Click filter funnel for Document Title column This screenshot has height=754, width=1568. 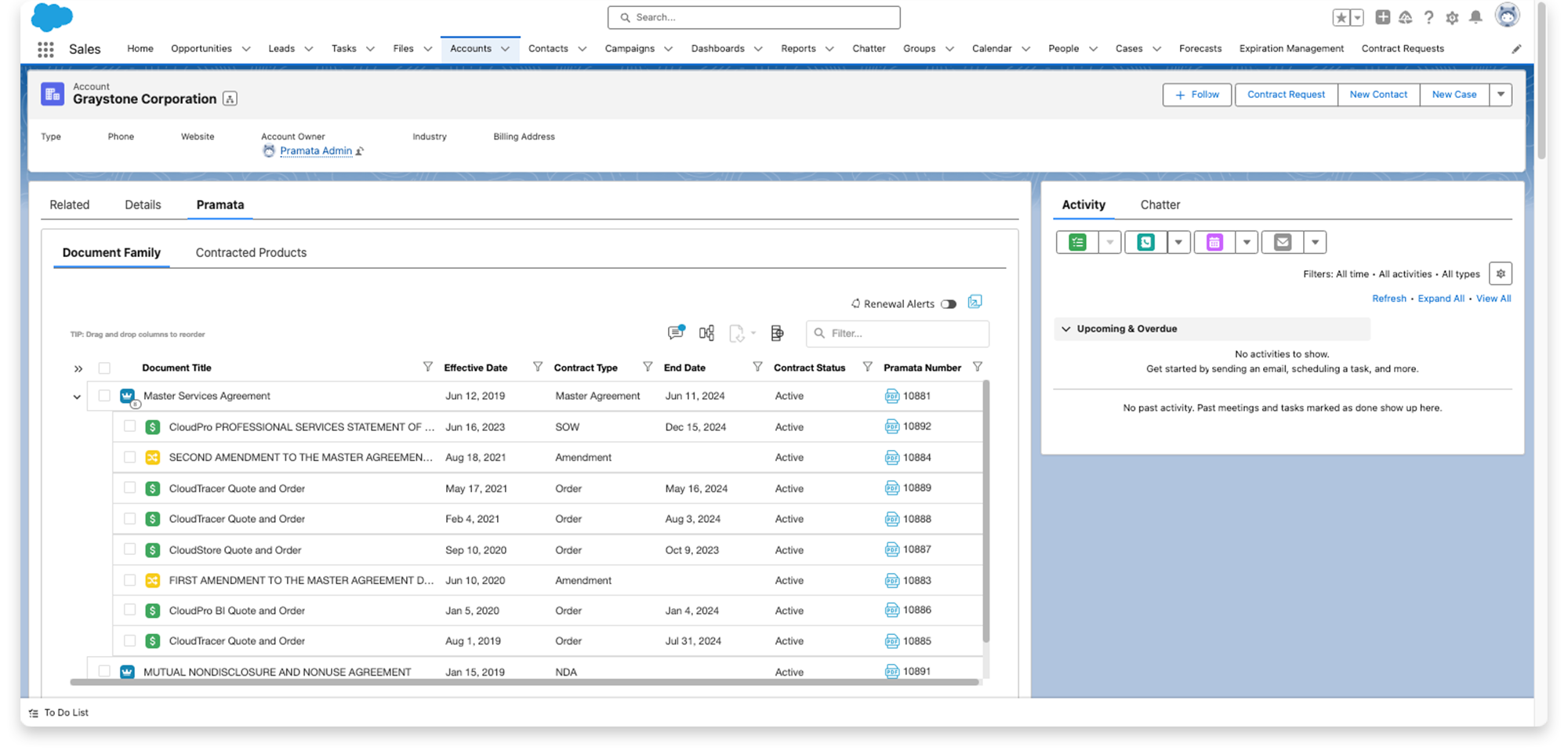point(427,367)
